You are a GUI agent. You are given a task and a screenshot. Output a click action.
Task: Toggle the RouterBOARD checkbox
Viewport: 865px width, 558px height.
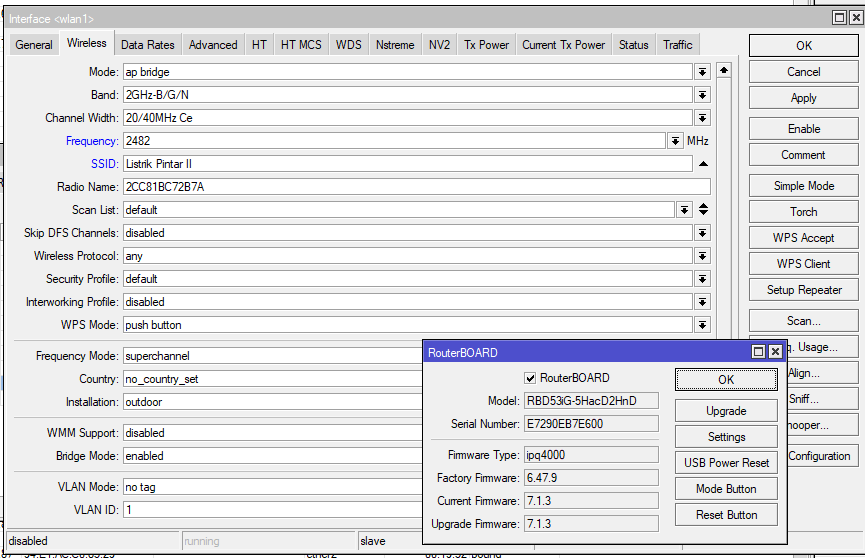tap(530, 378)
